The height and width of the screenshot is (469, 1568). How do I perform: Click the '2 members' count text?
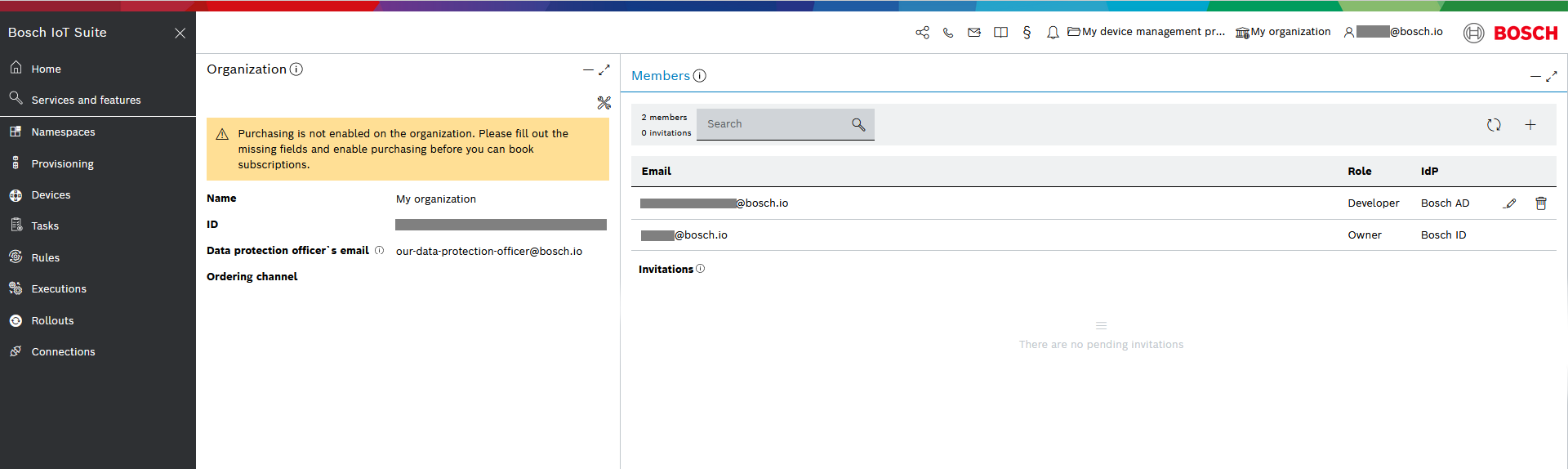pos(664,118)
